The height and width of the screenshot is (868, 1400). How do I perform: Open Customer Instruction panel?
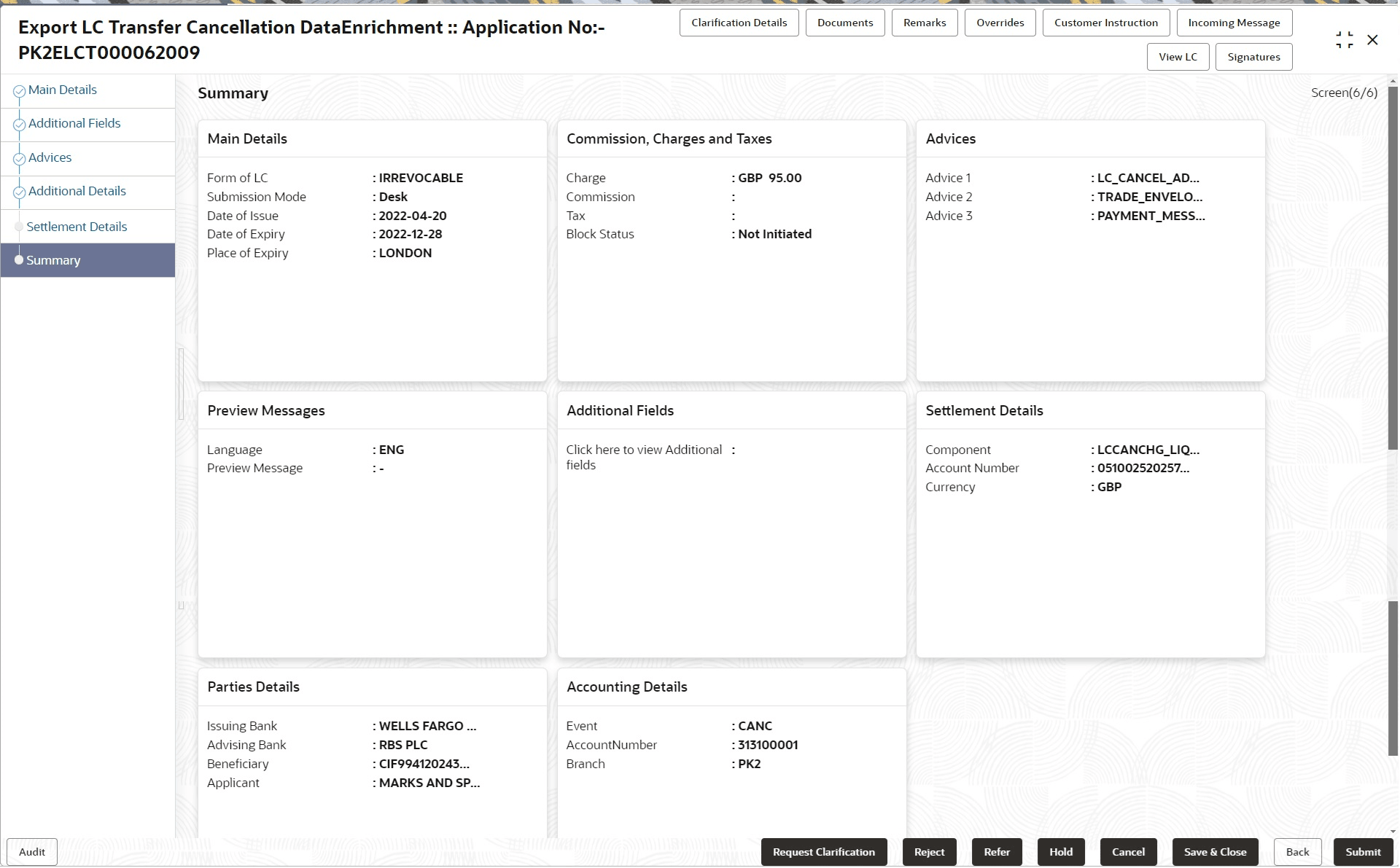coord(1105,23)
